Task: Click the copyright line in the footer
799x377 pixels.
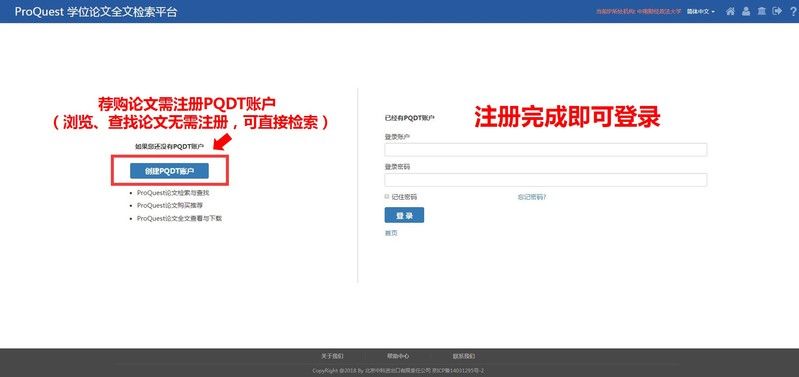Action: [x=398, y=371]
